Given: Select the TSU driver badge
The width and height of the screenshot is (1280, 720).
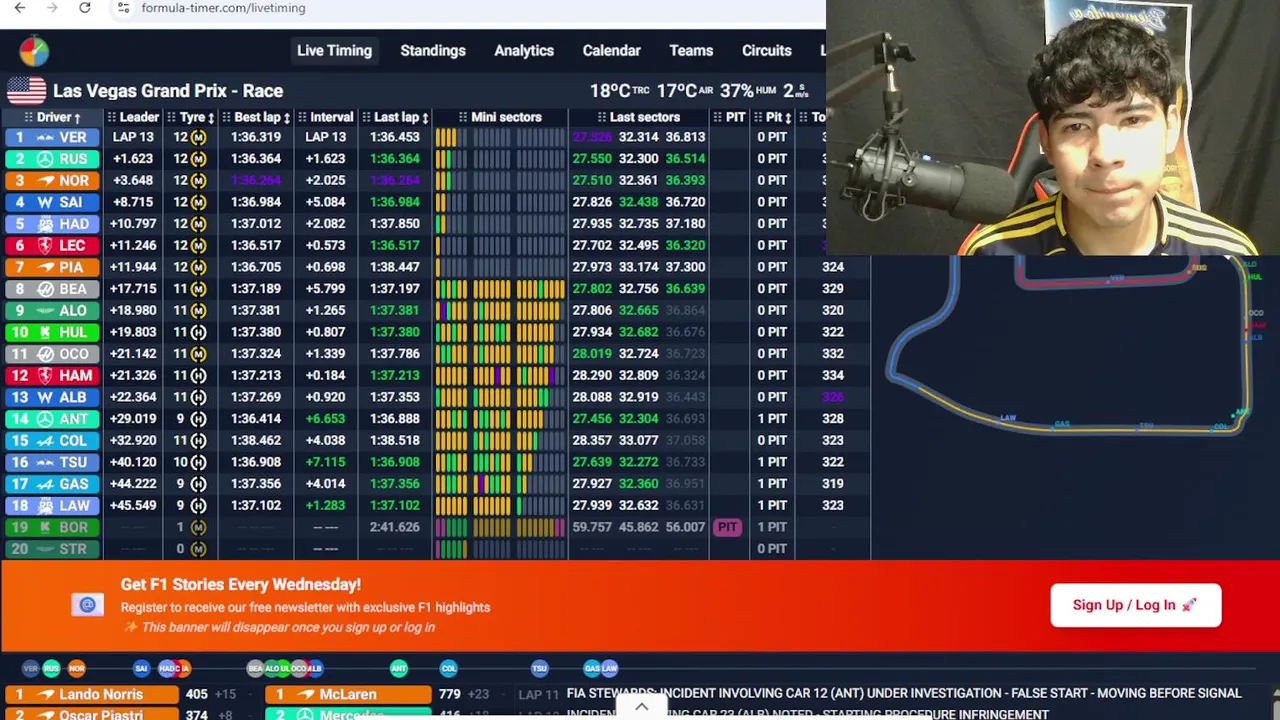Looking at the screenshot, I should pyautogui.click(x=51, y=462).
